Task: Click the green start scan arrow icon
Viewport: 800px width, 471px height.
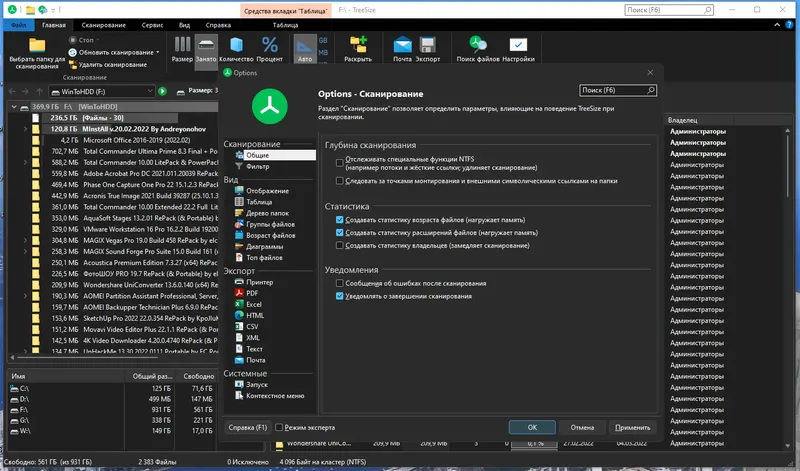Action: click(x=162, y=91)
